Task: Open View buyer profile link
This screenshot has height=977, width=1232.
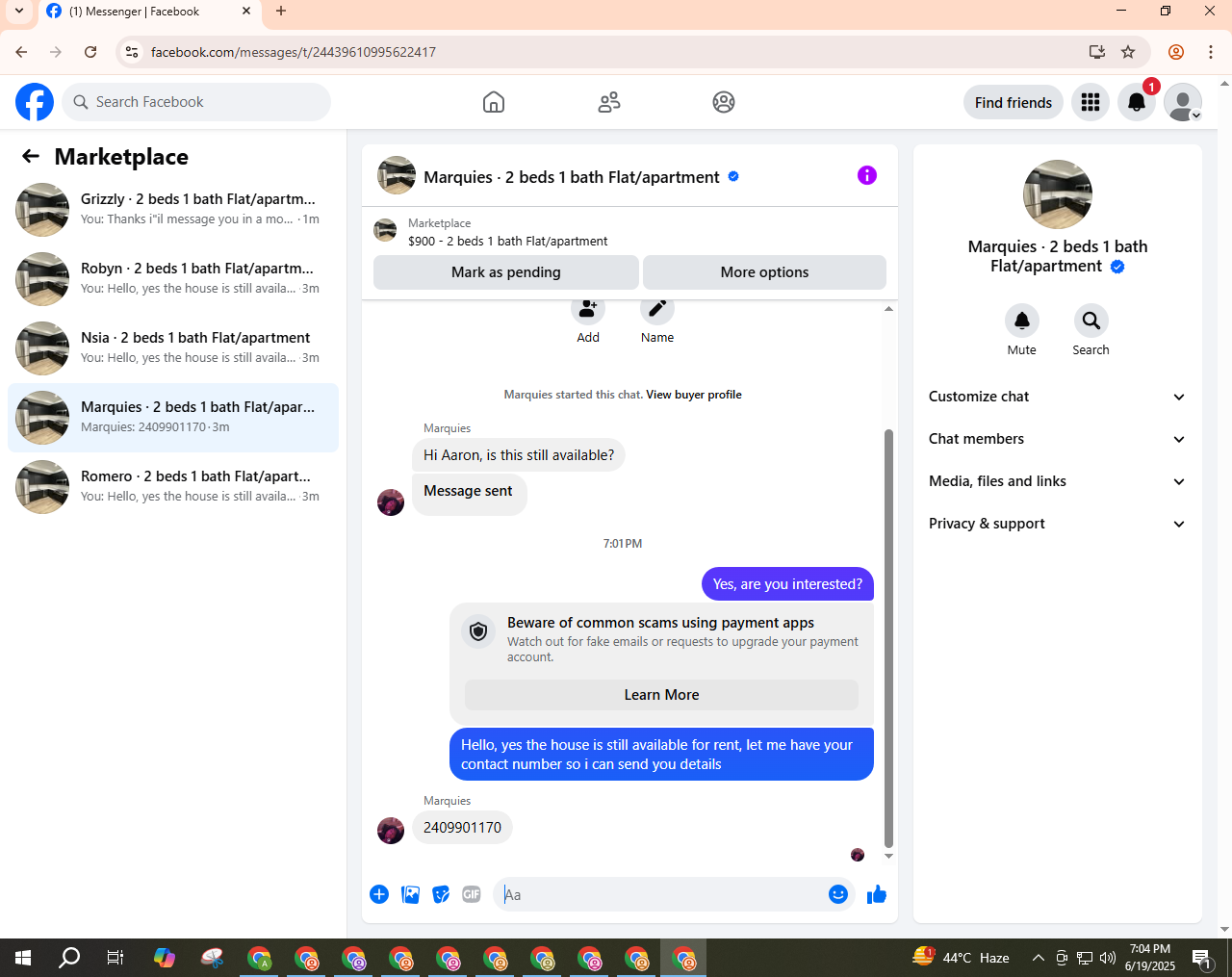Action: [694, 395]
